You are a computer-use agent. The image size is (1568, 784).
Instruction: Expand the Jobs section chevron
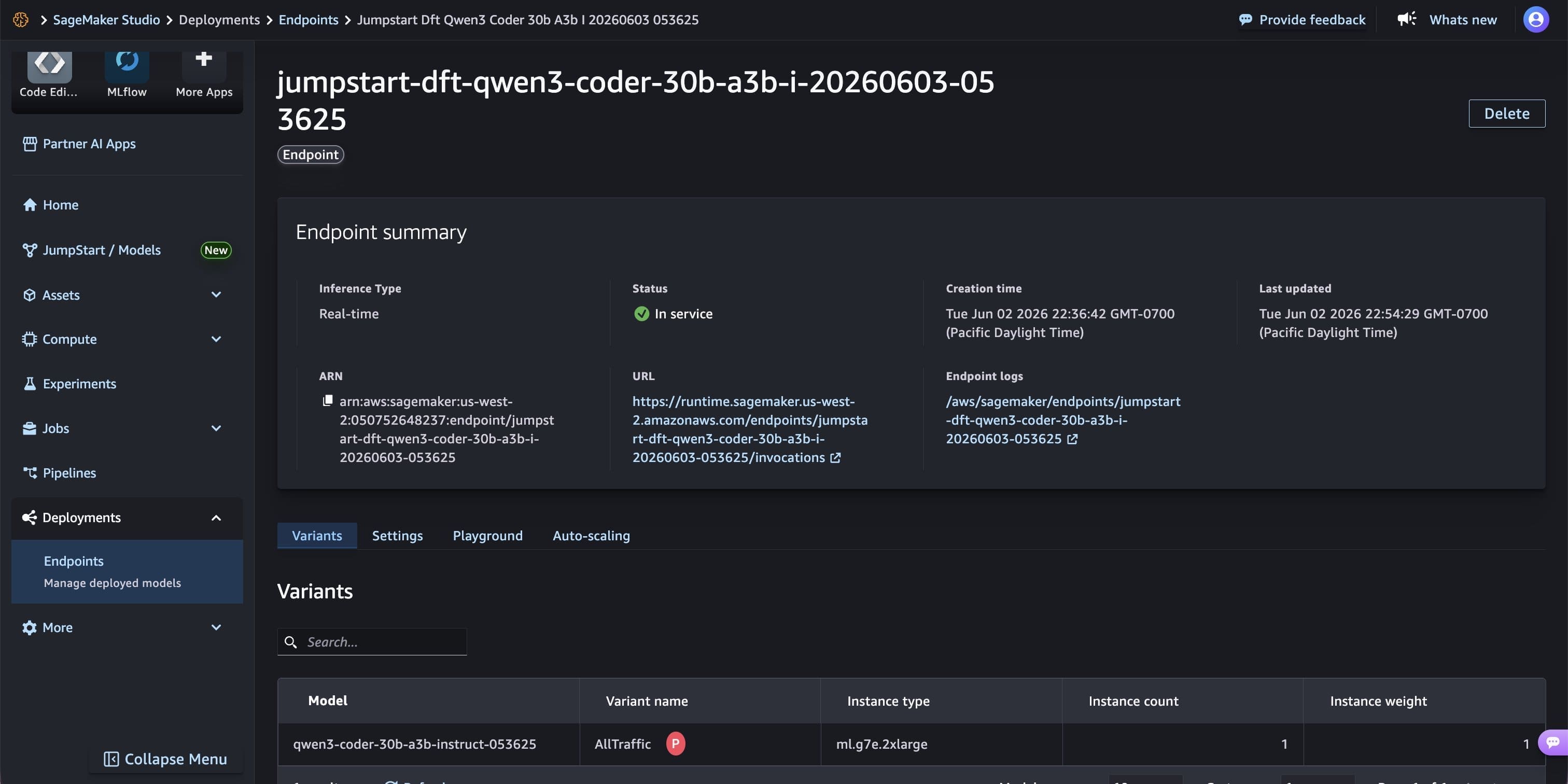coord(216,428)
